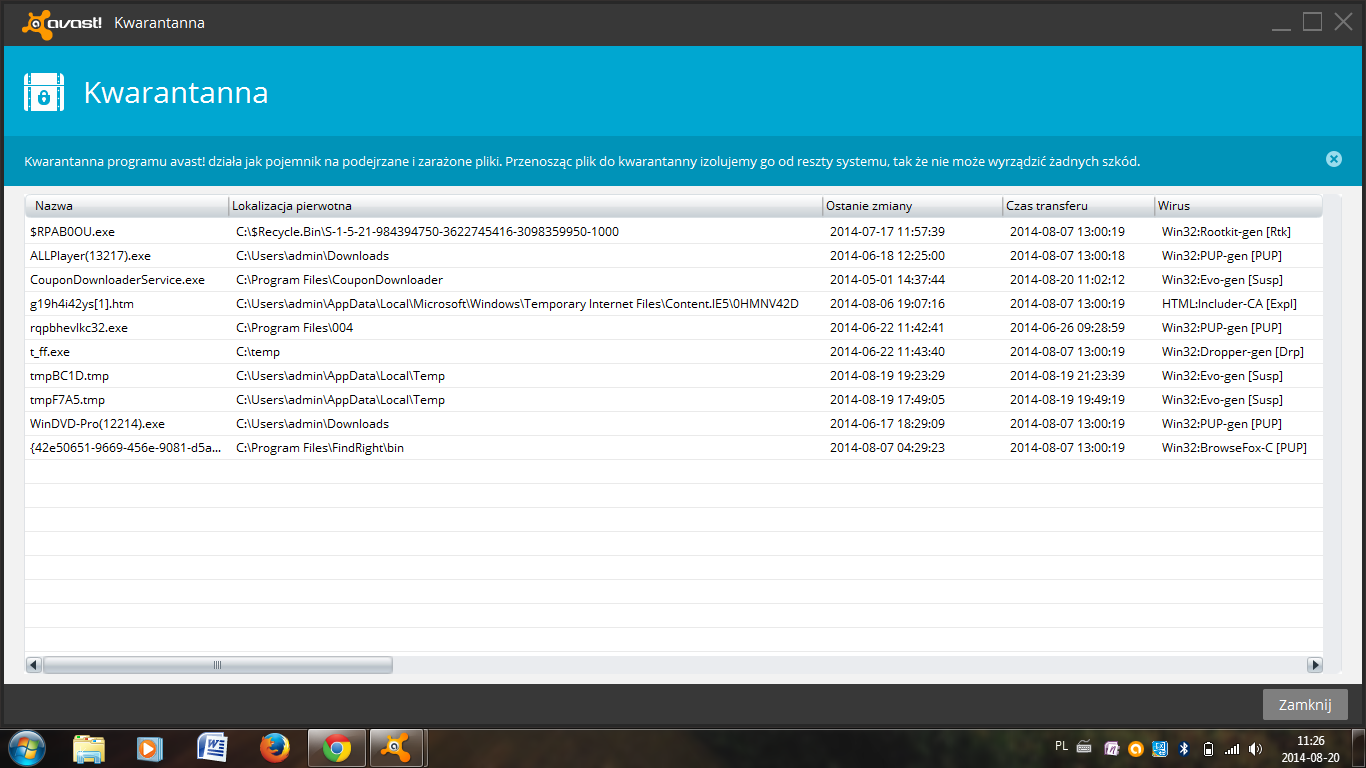The image size is (1366, 768).
Task: Dismiss the blue quarantine info banner
Action: (x=1333, y=159)
